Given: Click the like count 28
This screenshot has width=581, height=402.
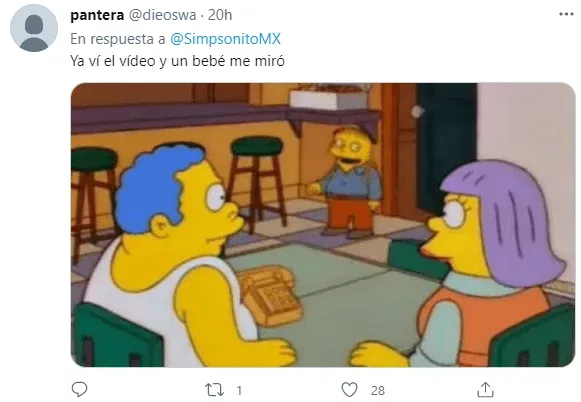Looking at the screenshot, I should point(378,390).
